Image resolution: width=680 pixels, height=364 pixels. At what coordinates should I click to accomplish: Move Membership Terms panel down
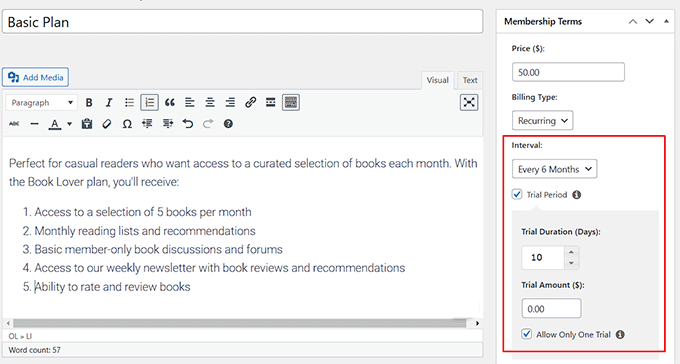coord(650,21)
